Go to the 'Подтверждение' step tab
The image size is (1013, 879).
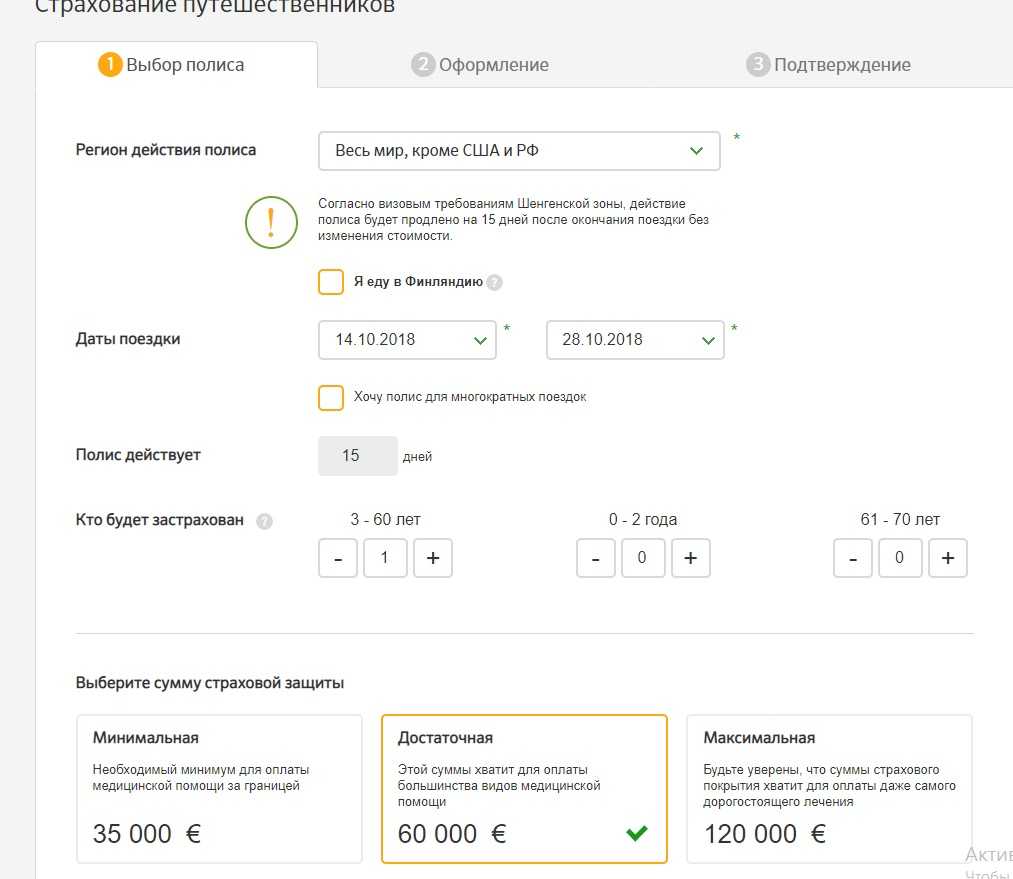[x=828, y=65]
